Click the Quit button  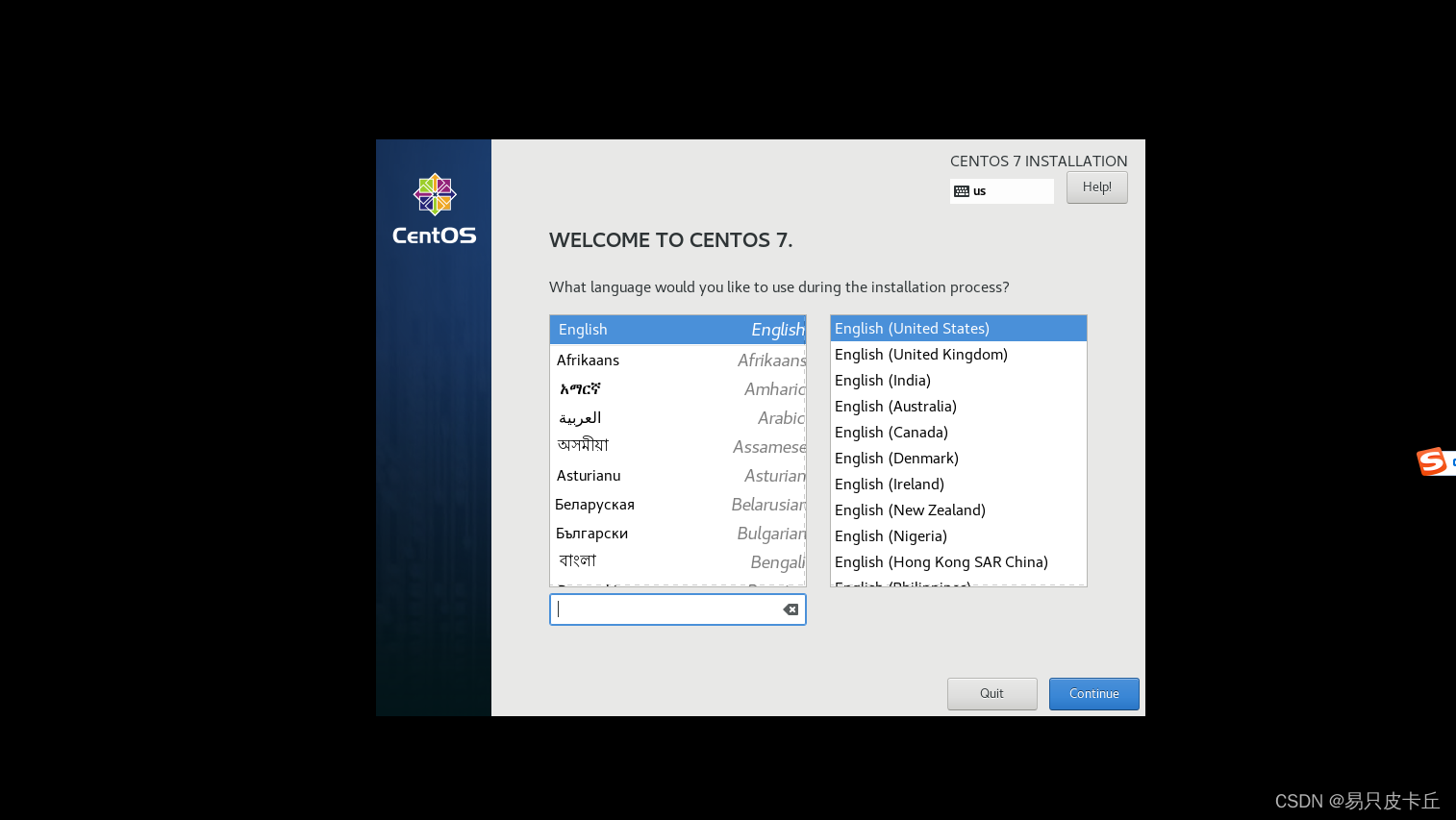coord(992,693)
